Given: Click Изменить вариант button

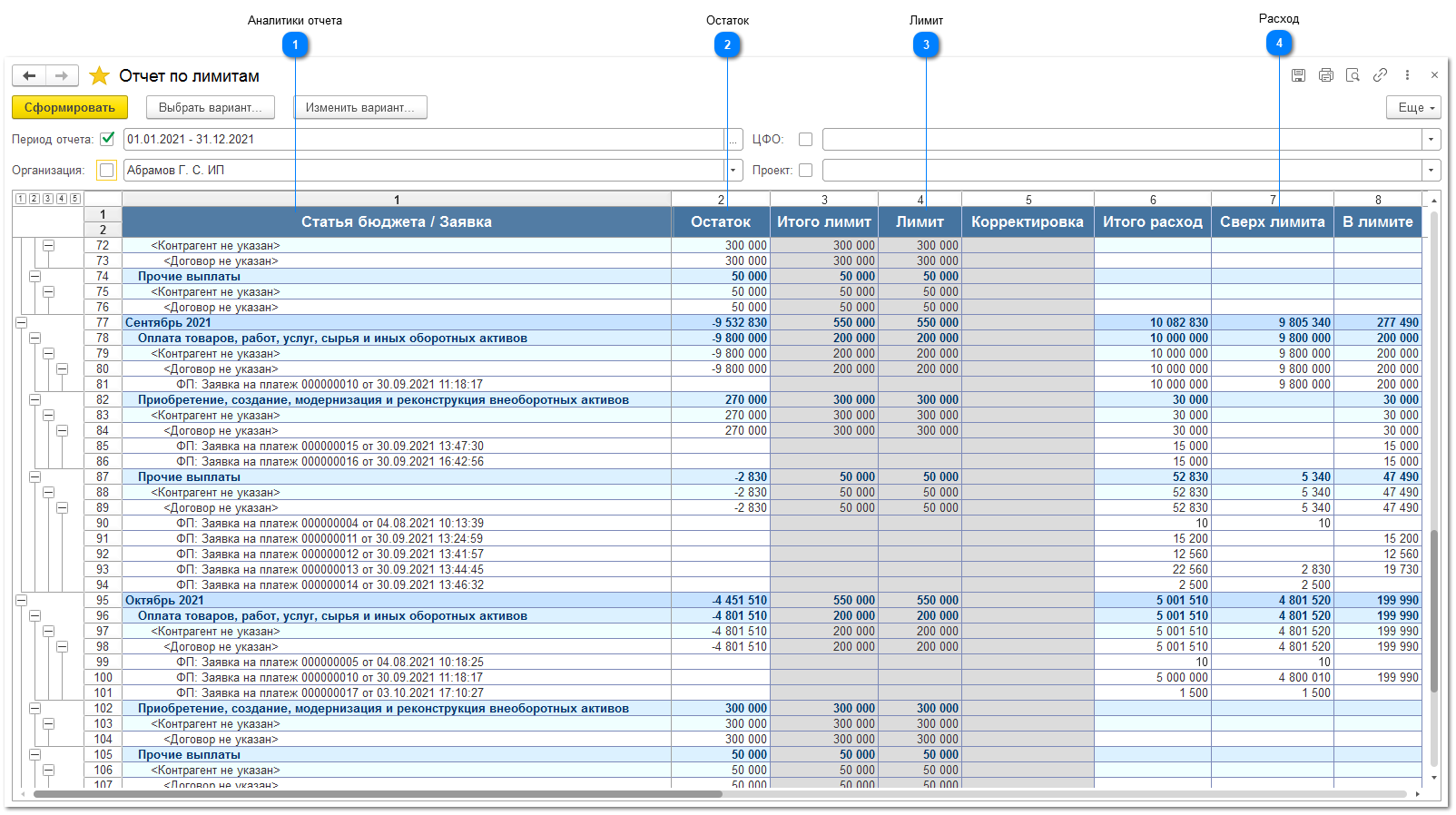Looking at the screenshot, I should 360,107.
